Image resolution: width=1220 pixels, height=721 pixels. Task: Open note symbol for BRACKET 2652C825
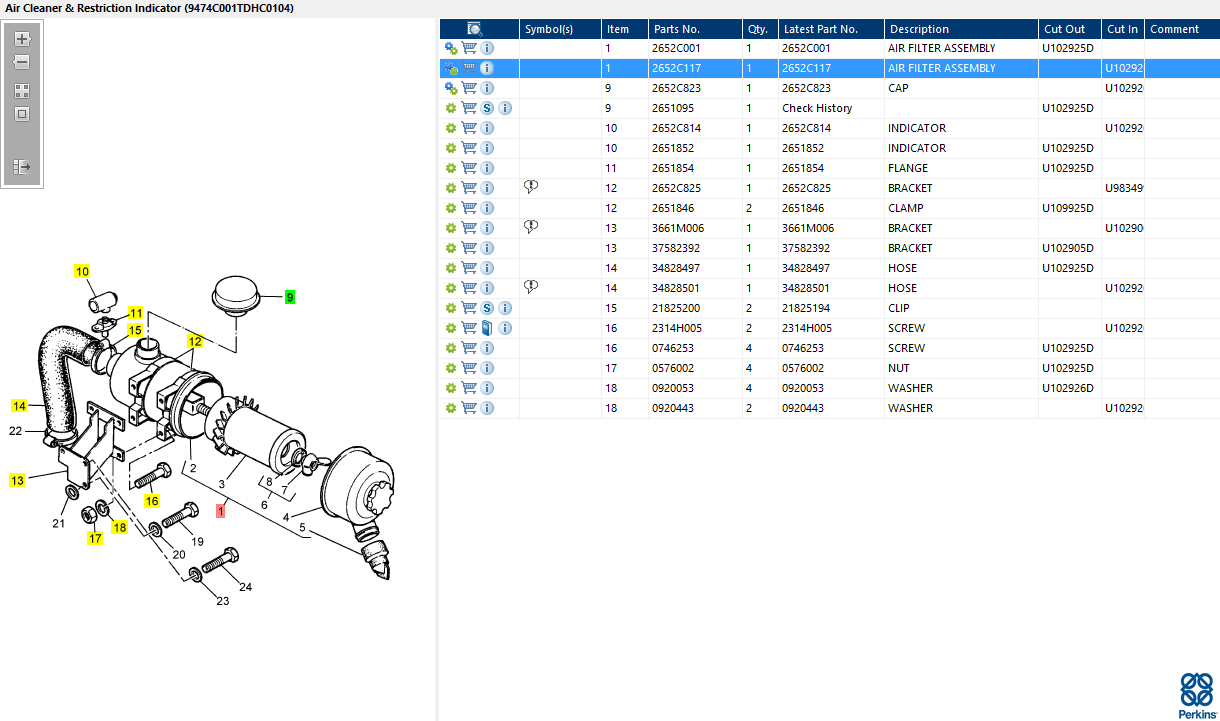coord(531,187)
